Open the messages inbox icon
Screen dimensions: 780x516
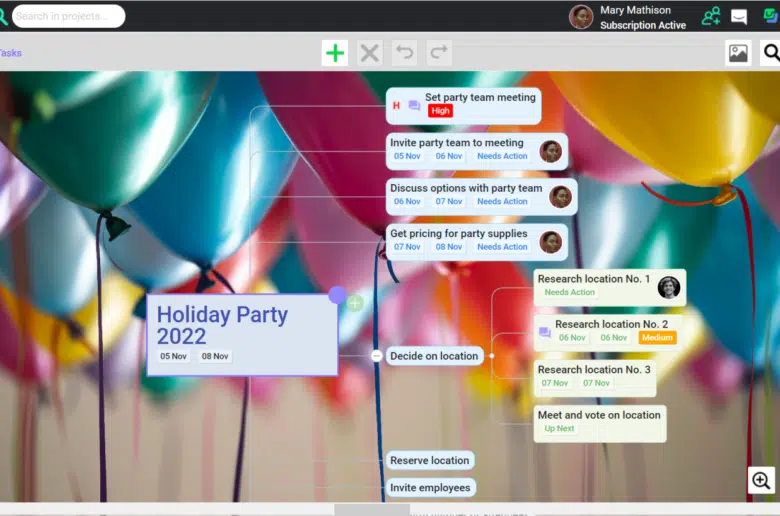click(739, 16)
